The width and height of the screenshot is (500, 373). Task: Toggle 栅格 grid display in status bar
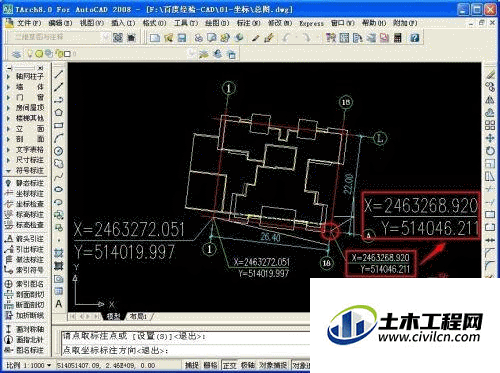210,366
